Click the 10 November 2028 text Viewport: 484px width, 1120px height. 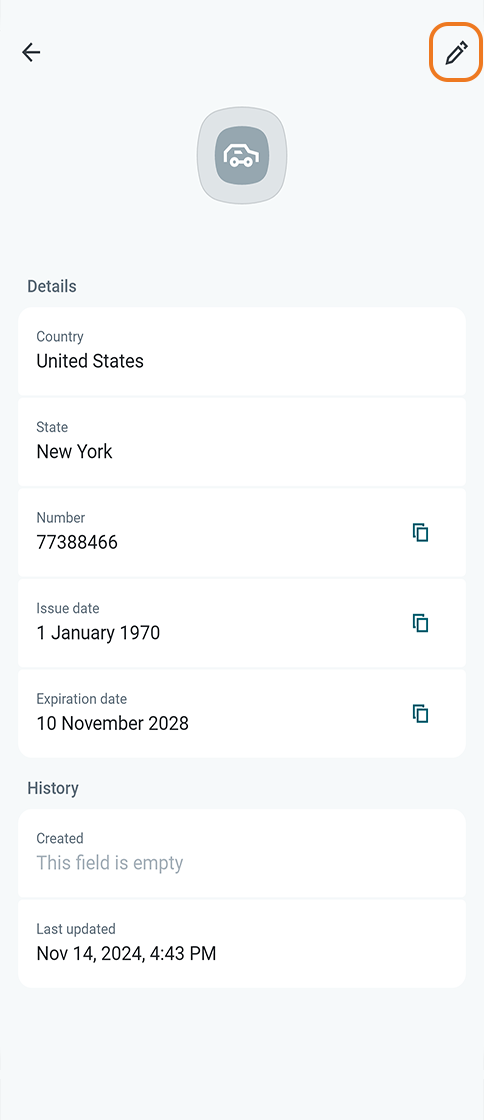tap(113, 724)
